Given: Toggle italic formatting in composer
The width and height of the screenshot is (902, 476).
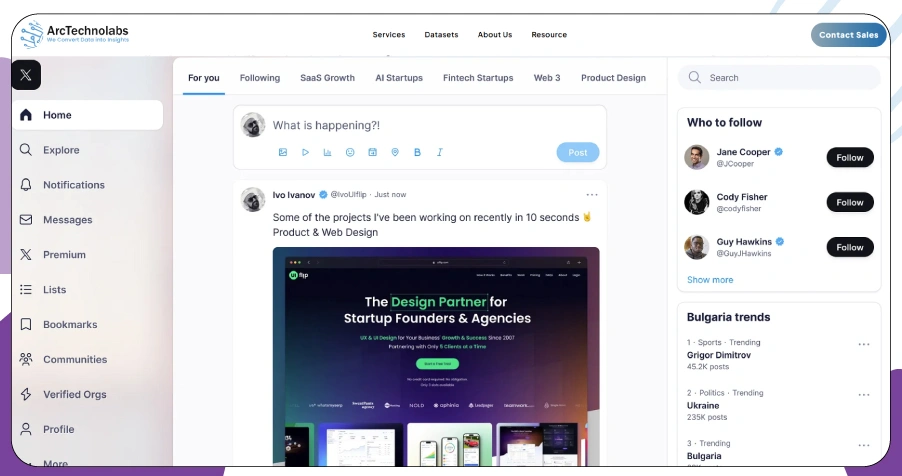Looking at the screenshot, I should [439, 153].
